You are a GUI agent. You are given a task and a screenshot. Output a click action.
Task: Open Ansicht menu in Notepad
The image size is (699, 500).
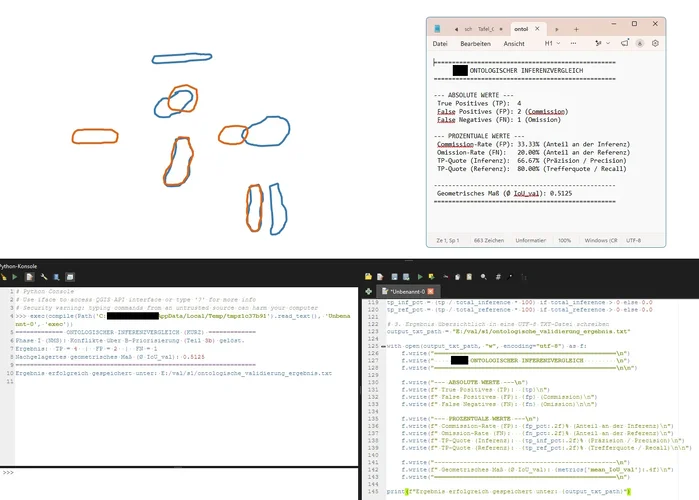pos(514,44)
